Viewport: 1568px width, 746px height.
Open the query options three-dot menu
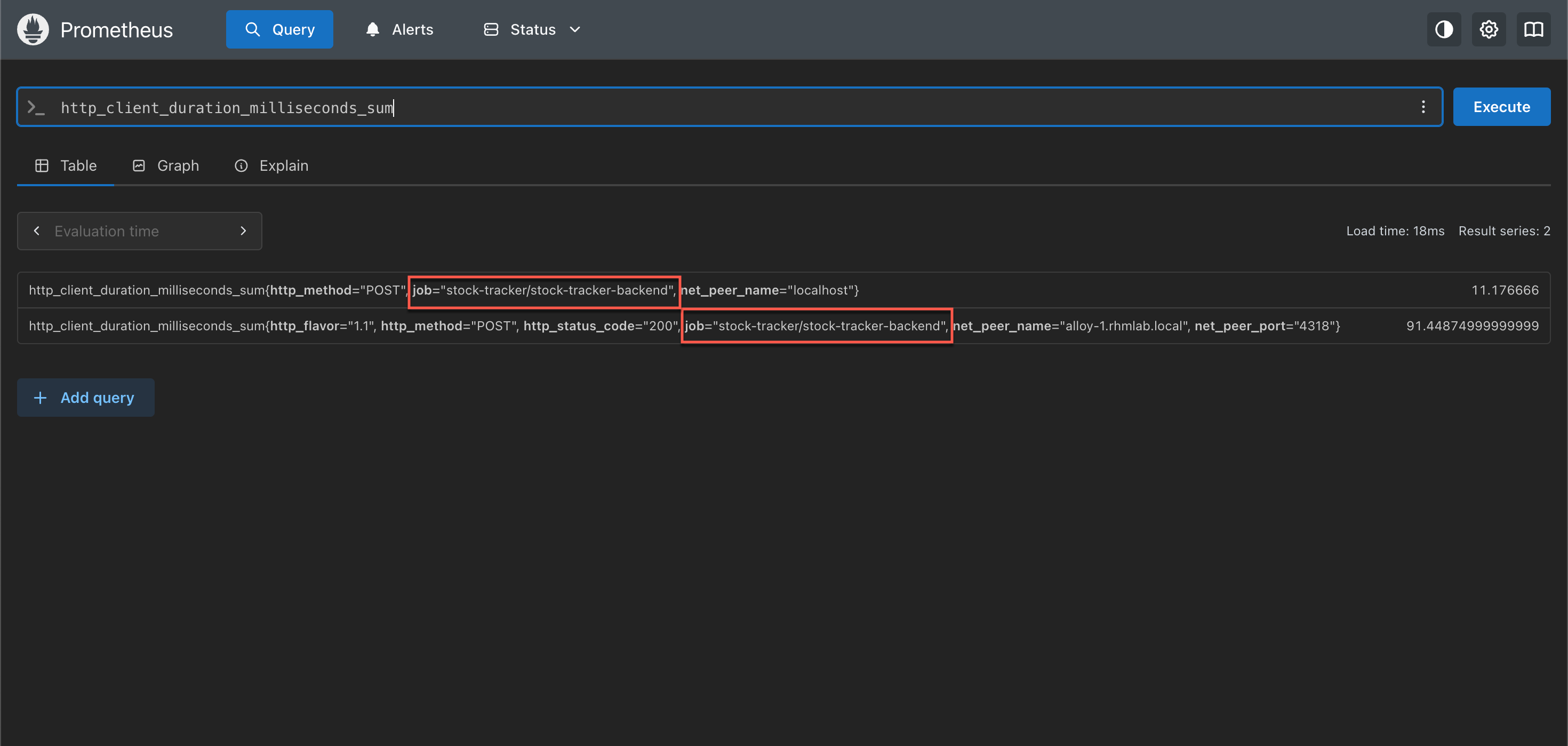pos(1423,107)
